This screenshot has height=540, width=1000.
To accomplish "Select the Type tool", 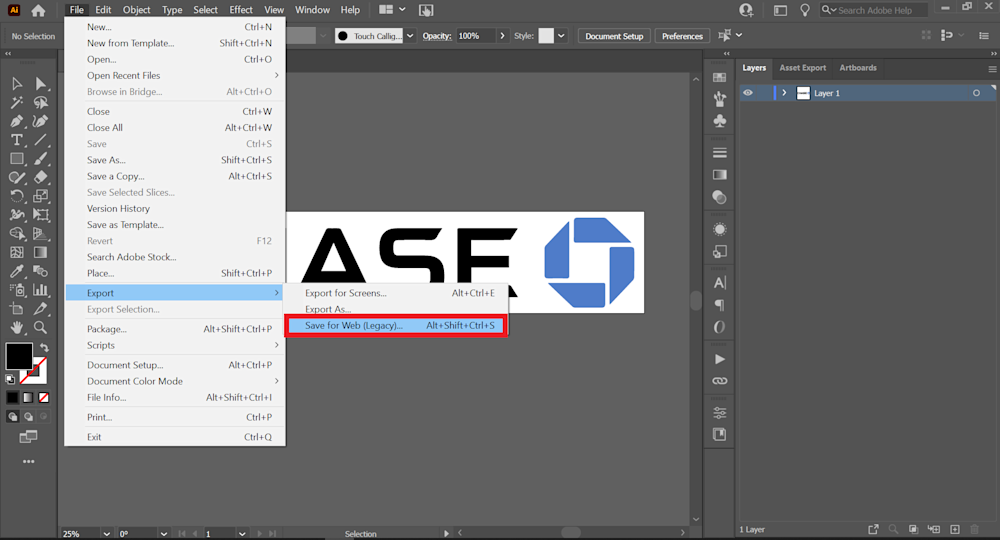I will click(17, 140).
